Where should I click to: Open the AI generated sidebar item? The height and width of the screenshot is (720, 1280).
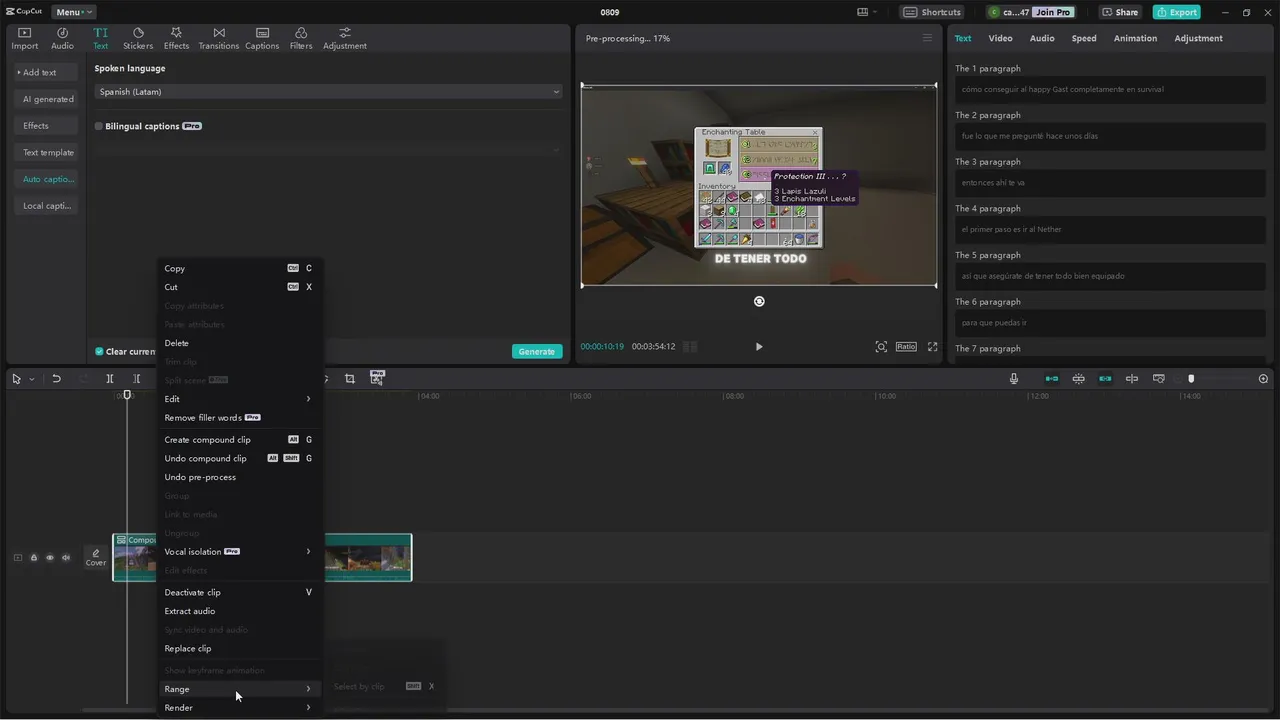pyautogui.click(x=48, y=99)
